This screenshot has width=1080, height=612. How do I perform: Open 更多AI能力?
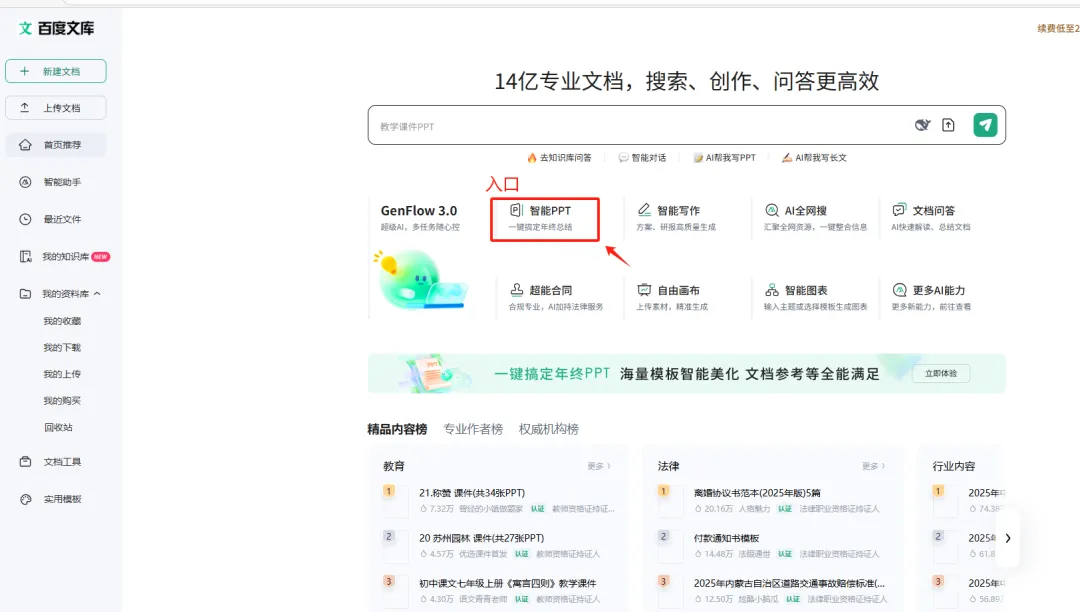coord(931,297)
